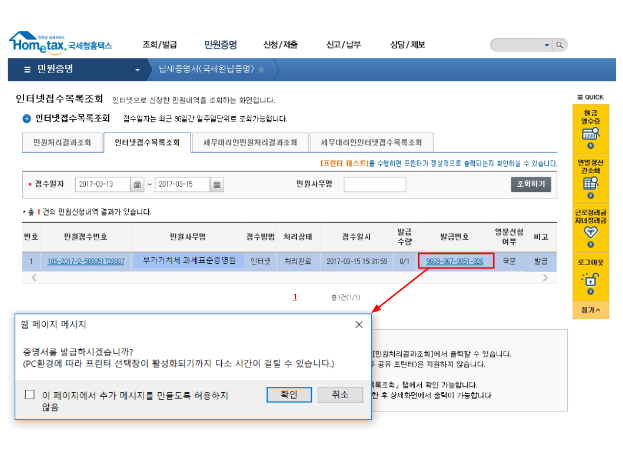Switch to the 인터넷접수목록조회 tab
Viewport: 623px width, 469px height.
pyautogui.click(x=147, y=142)
